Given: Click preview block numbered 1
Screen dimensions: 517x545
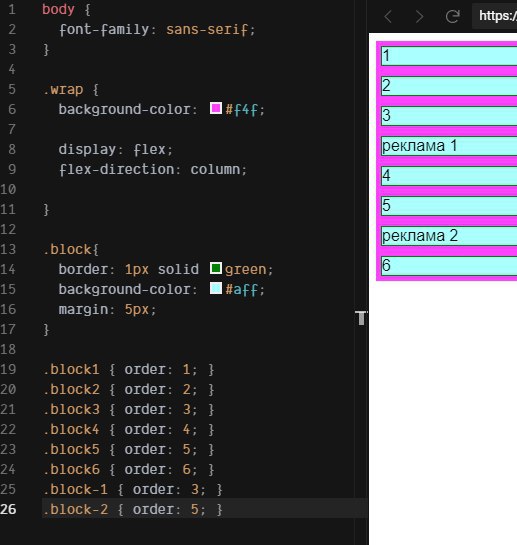Looking at the screenshot, I should tap(449, 56).
